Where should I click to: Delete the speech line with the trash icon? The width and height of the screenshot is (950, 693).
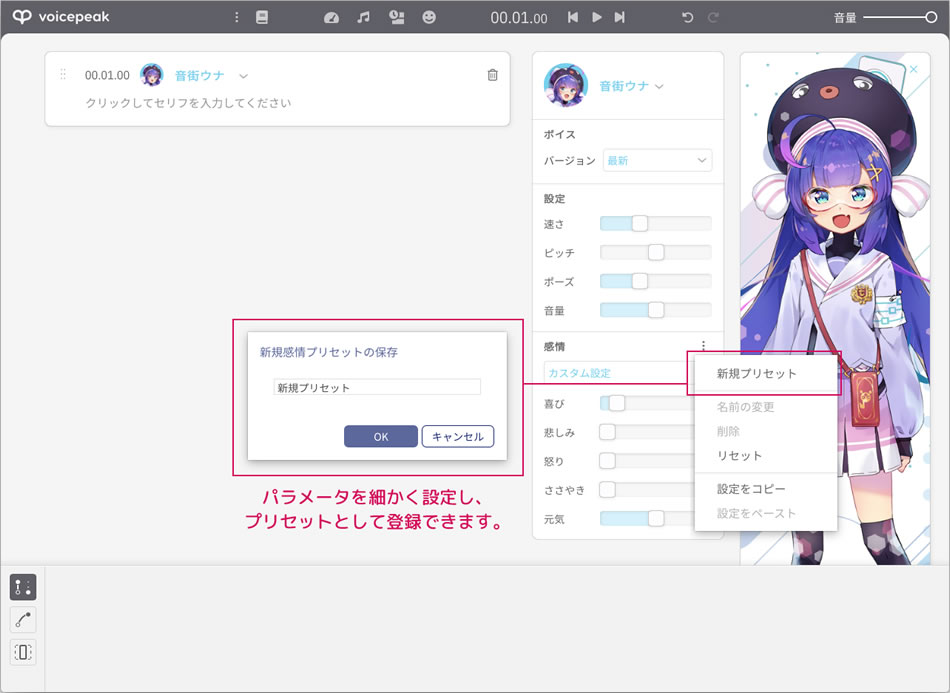(491, 75)
